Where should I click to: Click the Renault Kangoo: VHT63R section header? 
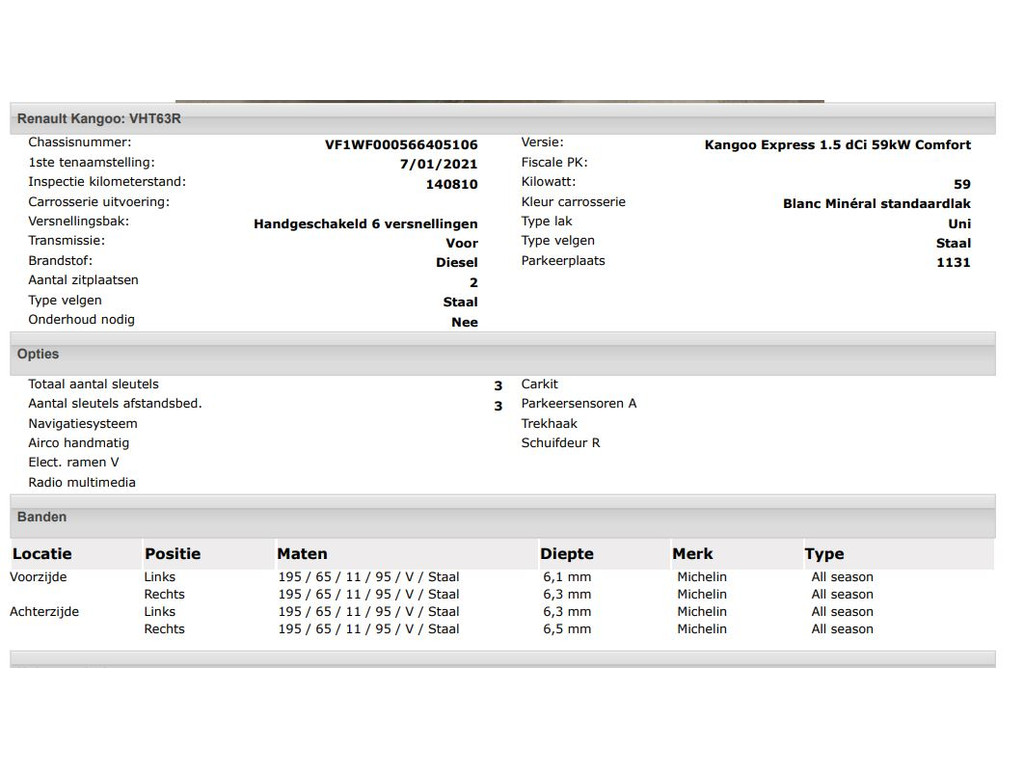click(x=99, y=119)
